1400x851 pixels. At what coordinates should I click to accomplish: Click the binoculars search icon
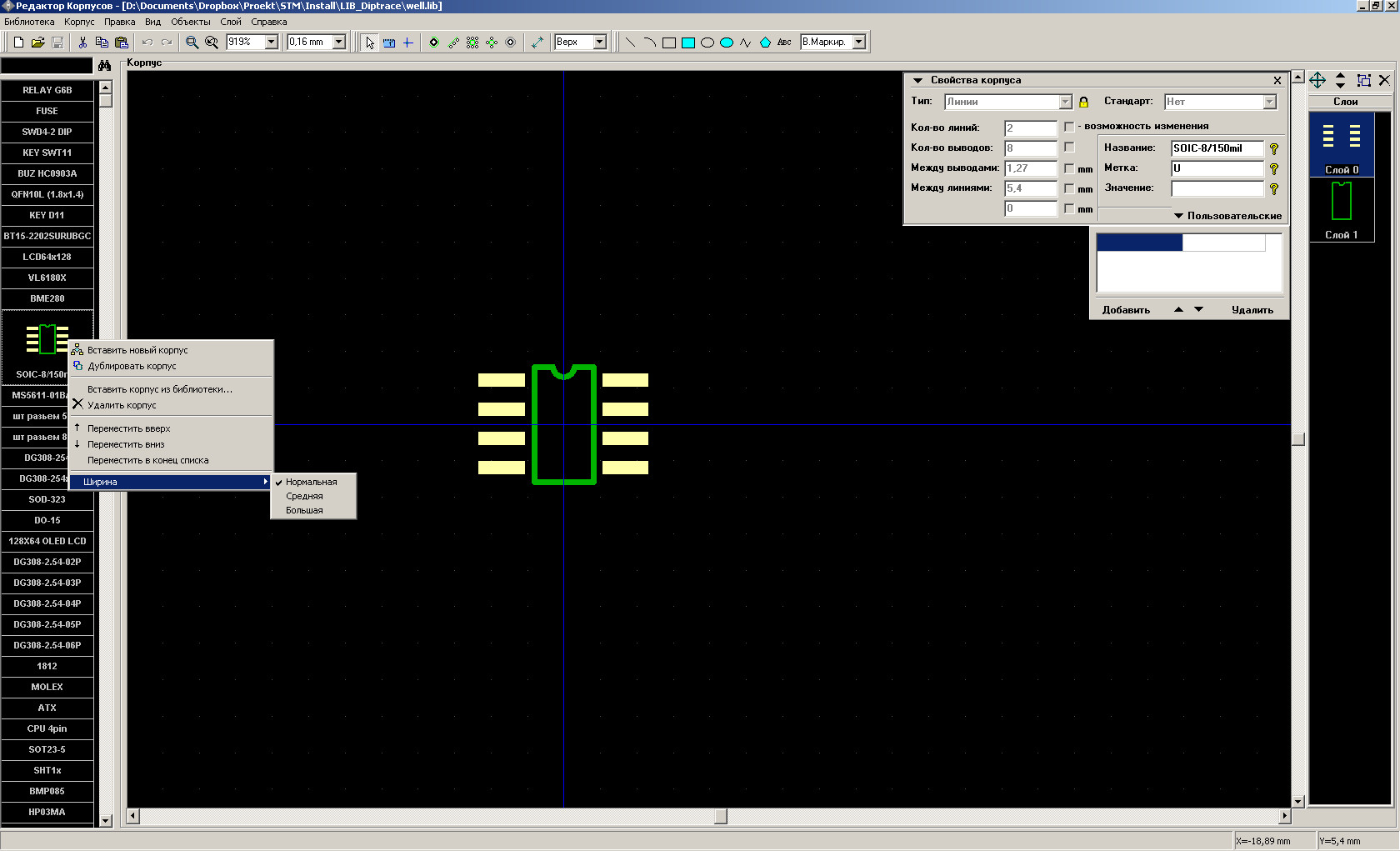[104, 65]
